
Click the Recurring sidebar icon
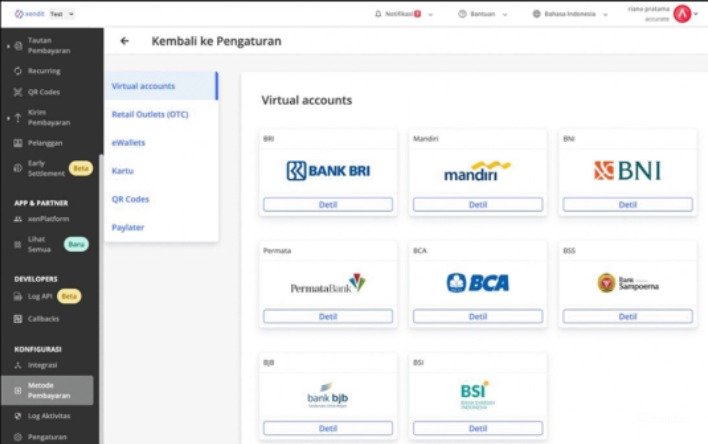(18, 71)
